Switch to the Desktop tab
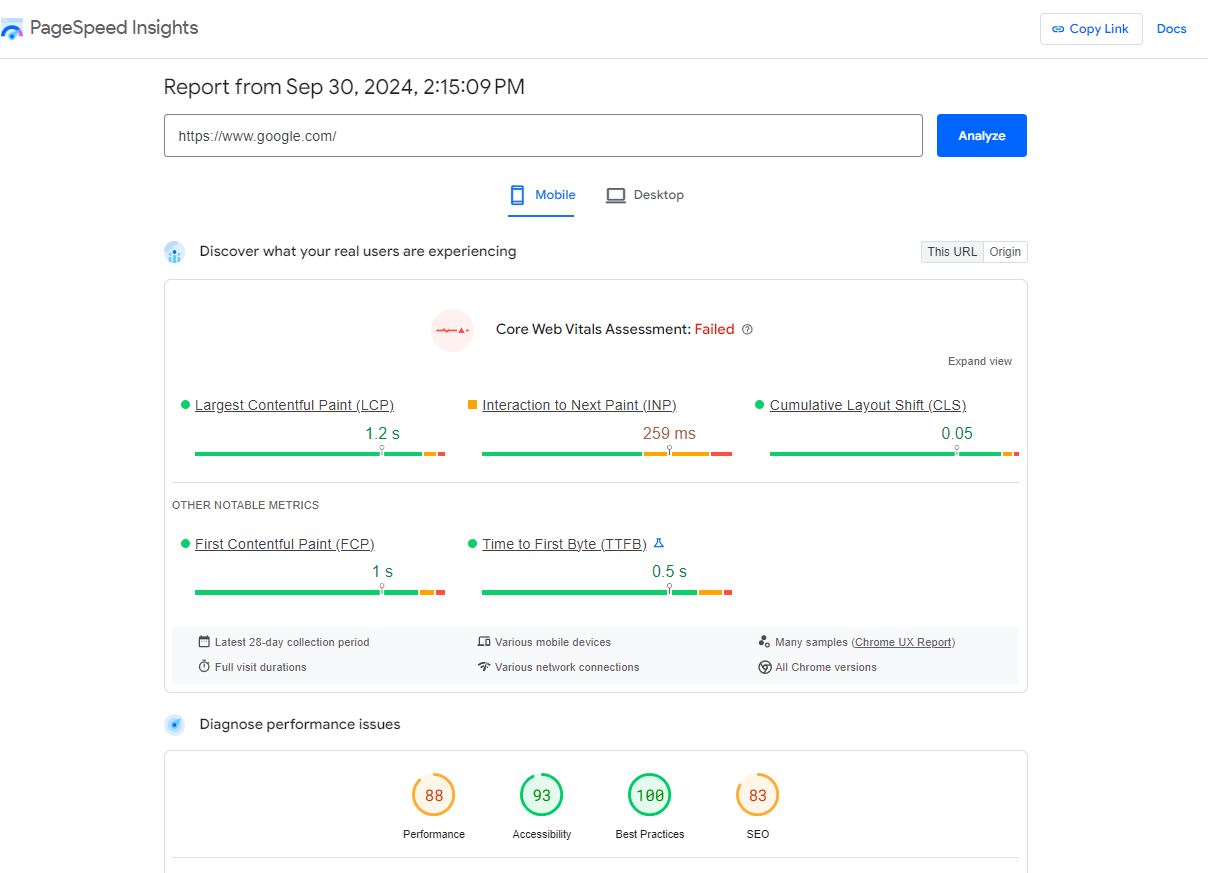This screenshot has height=873, width=1208. click(x=645, y=195)
